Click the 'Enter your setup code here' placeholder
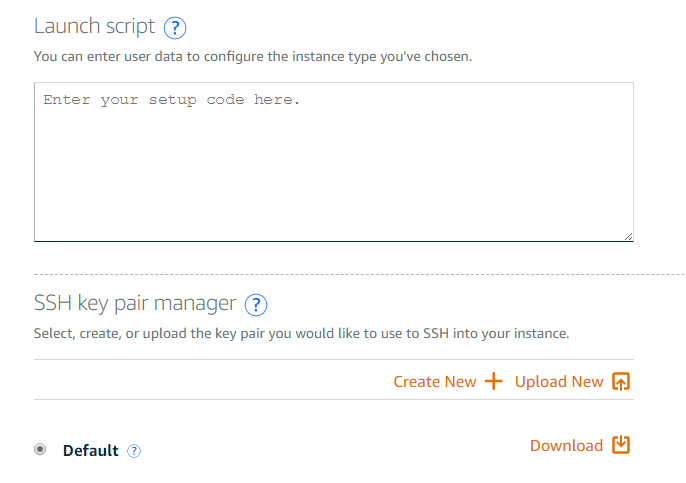The image size is (686, 483). pos(172,100)
